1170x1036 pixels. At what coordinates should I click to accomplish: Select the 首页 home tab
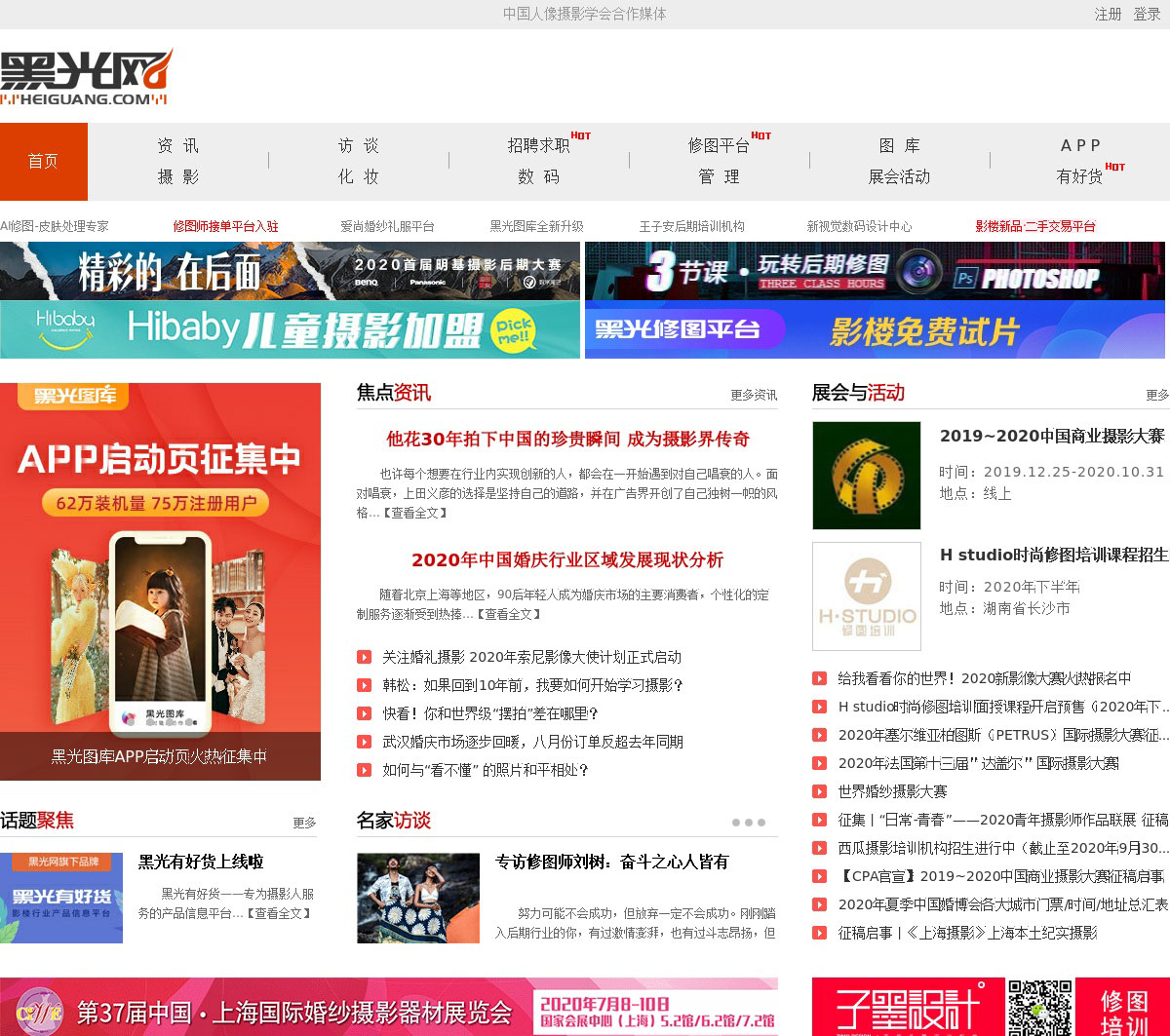pyautogui.click(x=44, y=162)
